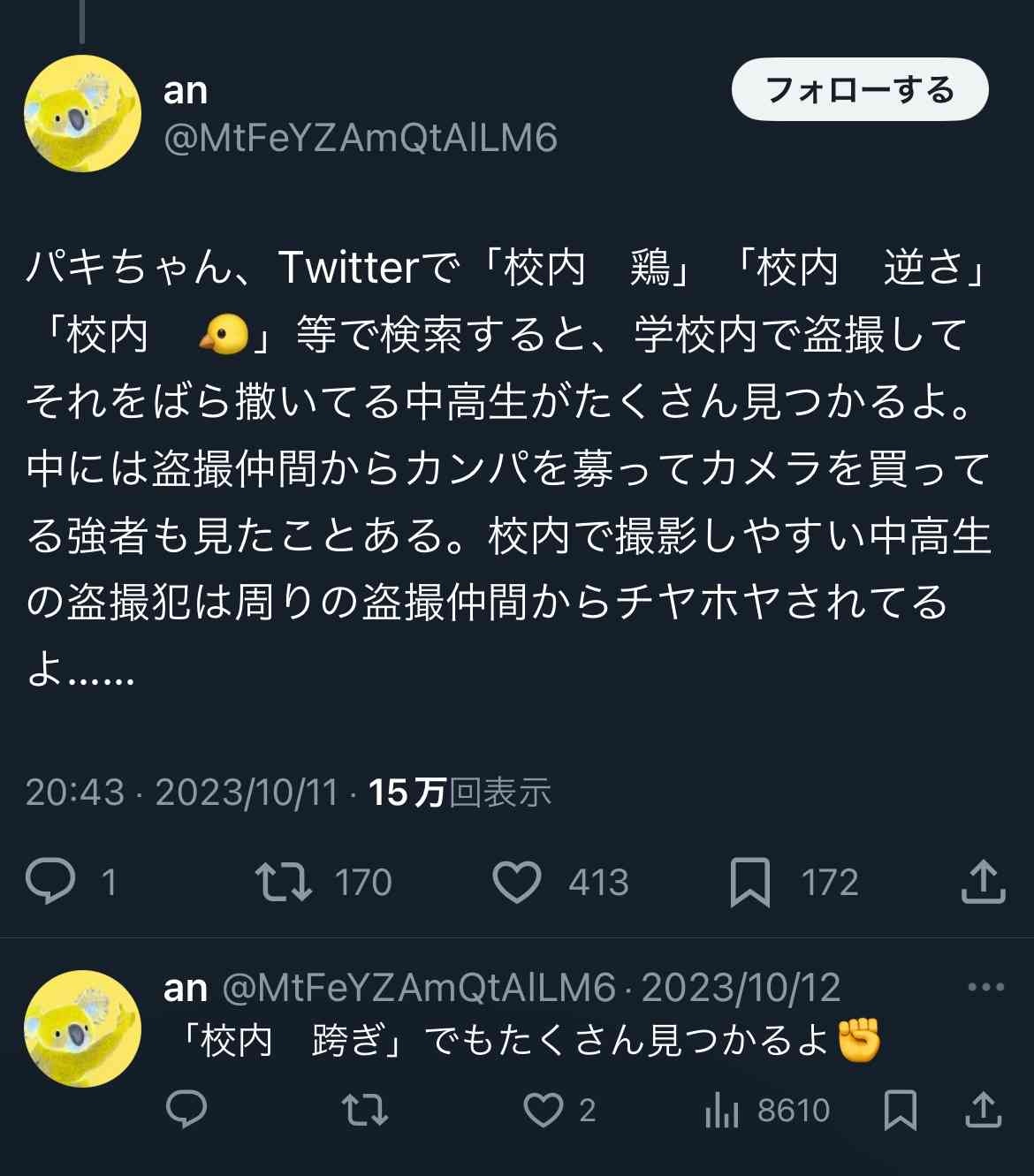Reply to the follow-up tweet
The image size is (1034, 1176).
(x=186, y=1110)
